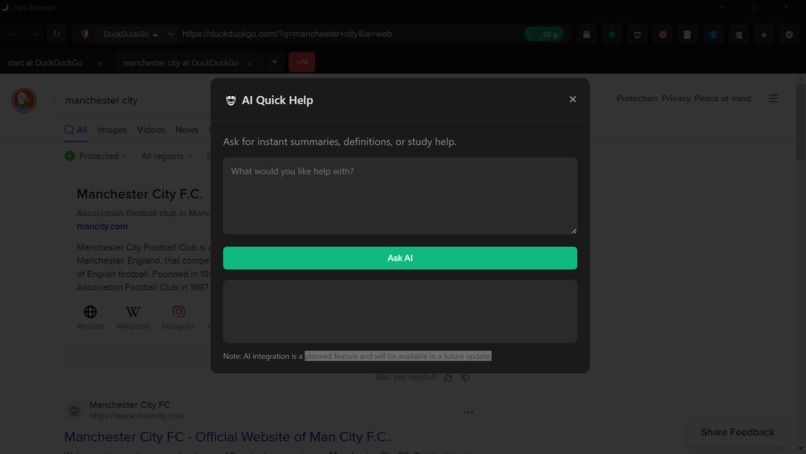Close the AI Quick Help dialog
The height and width of the screenshot is (454, 806).
572,99
